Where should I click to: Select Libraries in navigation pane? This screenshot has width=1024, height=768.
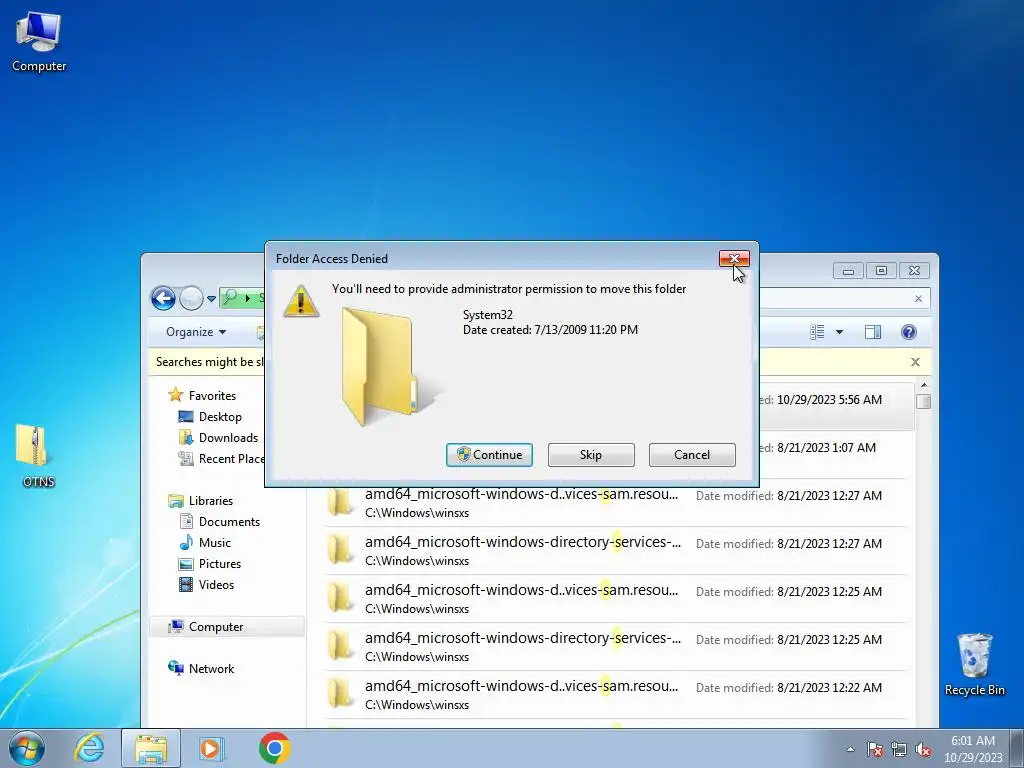pos(210,501)
